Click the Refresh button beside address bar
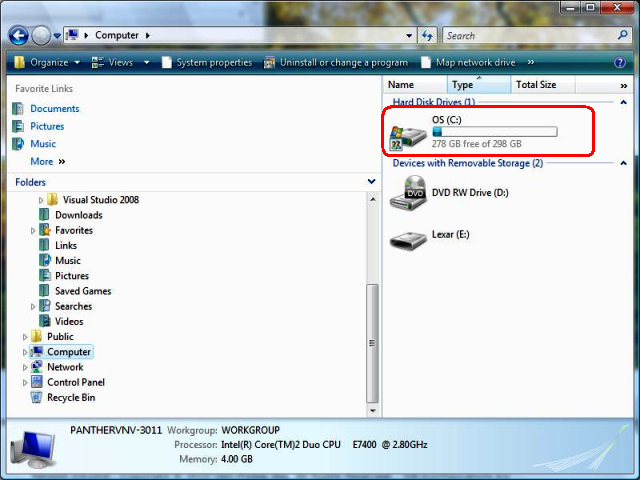Image resolution: width=640 pixels, height=480 pixels. [x=427, y=36]
